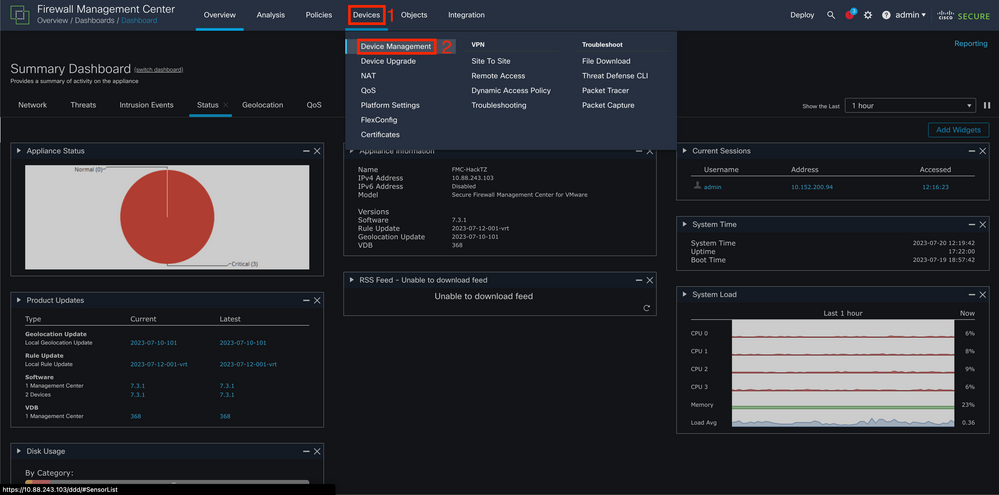Open the search magnifier icon
Image resolution: width=999 pixels, height=495 pixels.
pyautogui.click(x=831, y=15)
